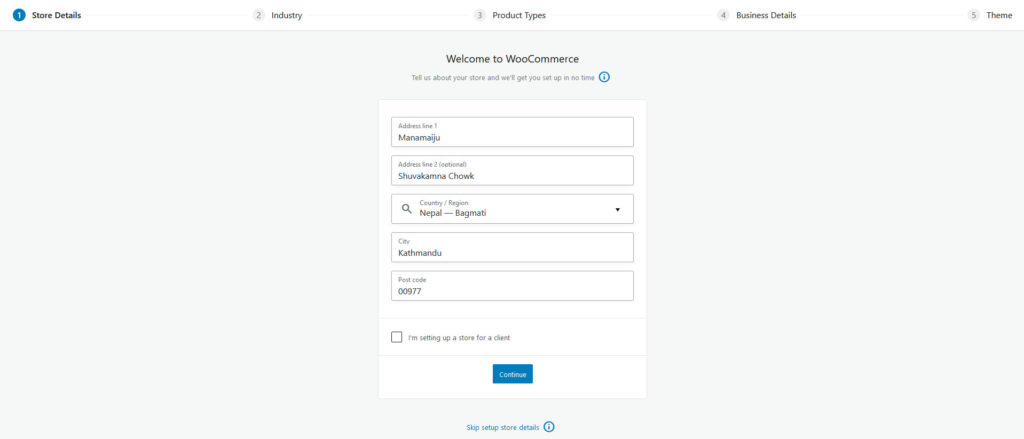Click info icon next to Skip setup link
Image resolution: width=1024 pixels, height=439 pixels.
[x=549, y=427]
